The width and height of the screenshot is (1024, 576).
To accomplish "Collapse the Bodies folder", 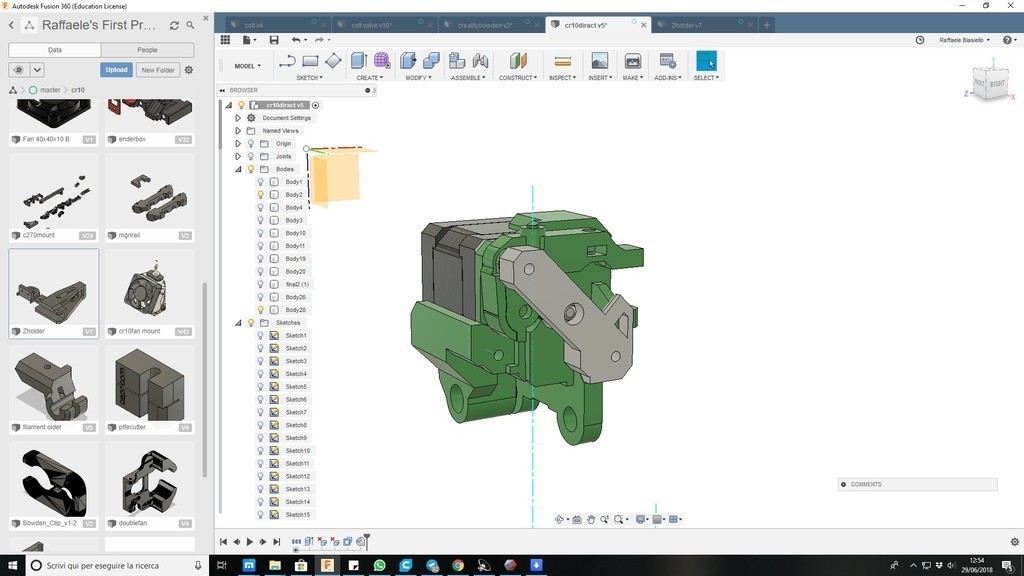I will pyautogui.click(x=238, y=169).
